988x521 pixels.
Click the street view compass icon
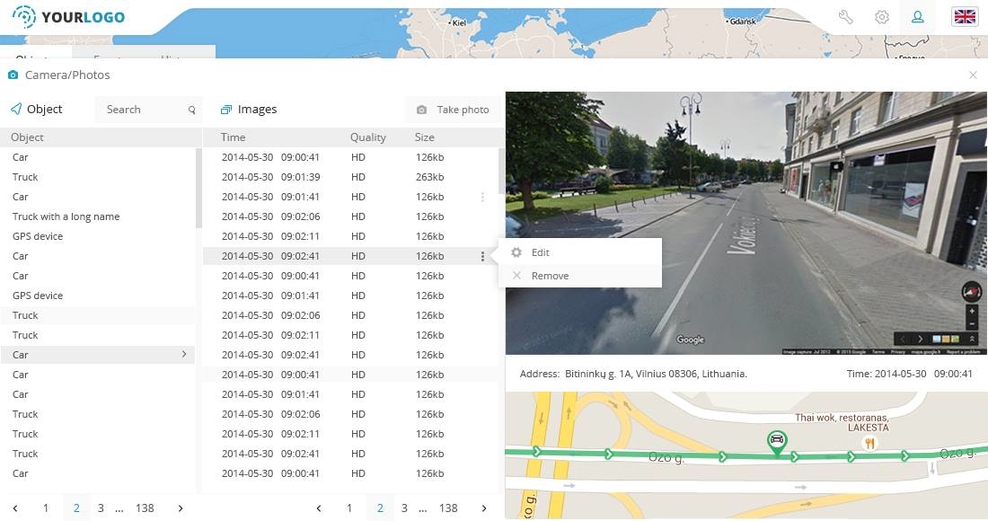pos(971,292)
